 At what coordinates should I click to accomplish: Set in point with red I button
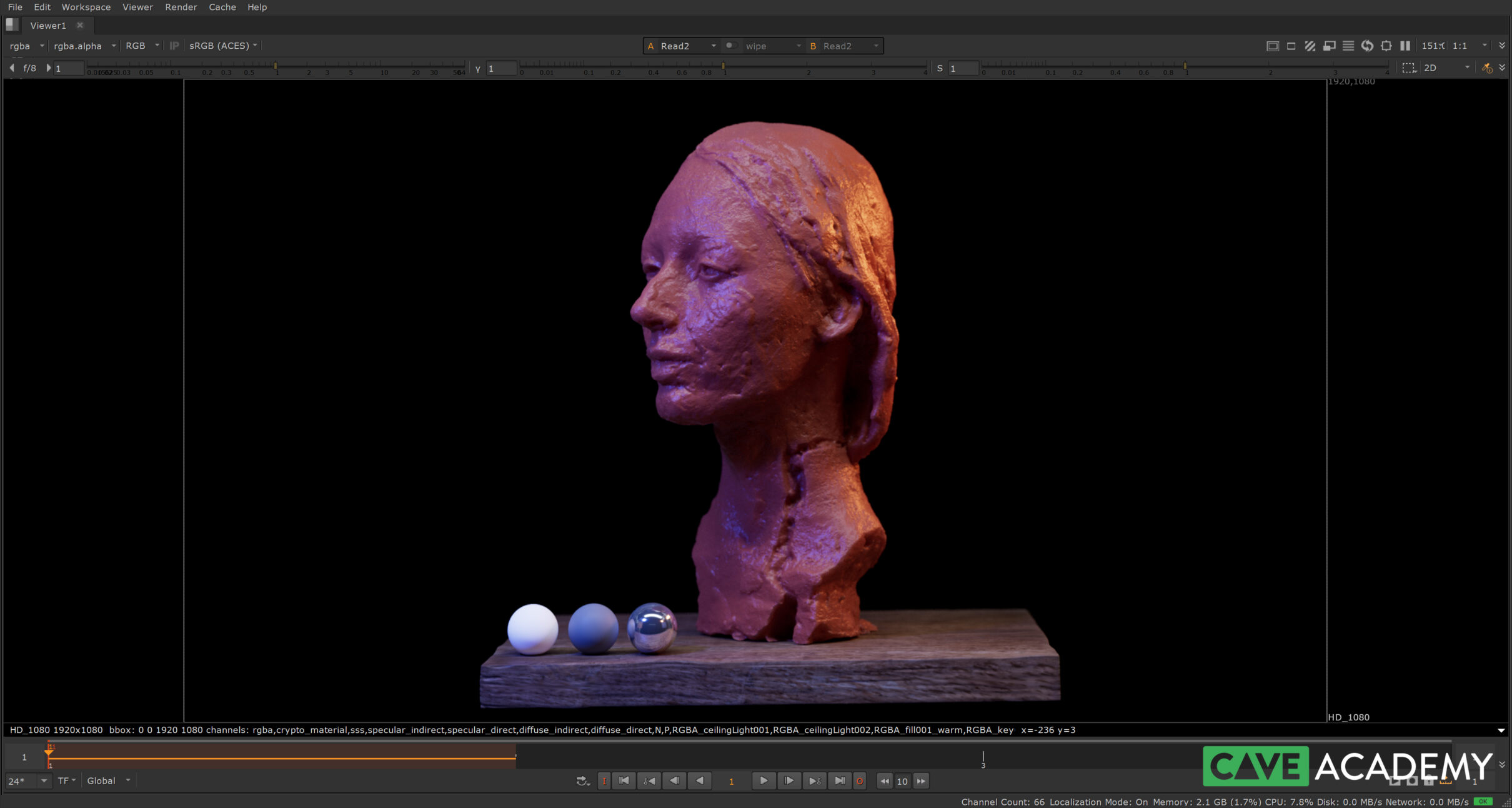tap(604, 781)
